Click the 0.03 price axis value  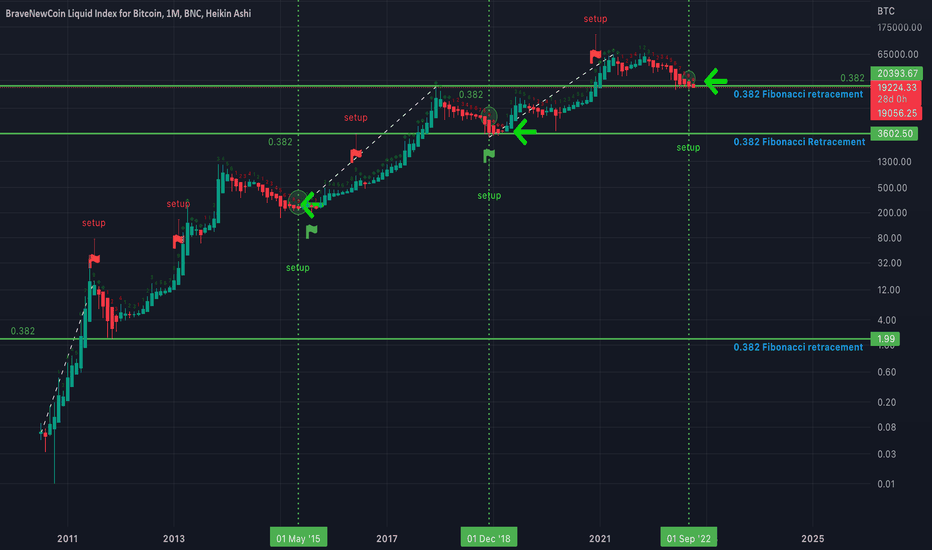click(886, 454)
